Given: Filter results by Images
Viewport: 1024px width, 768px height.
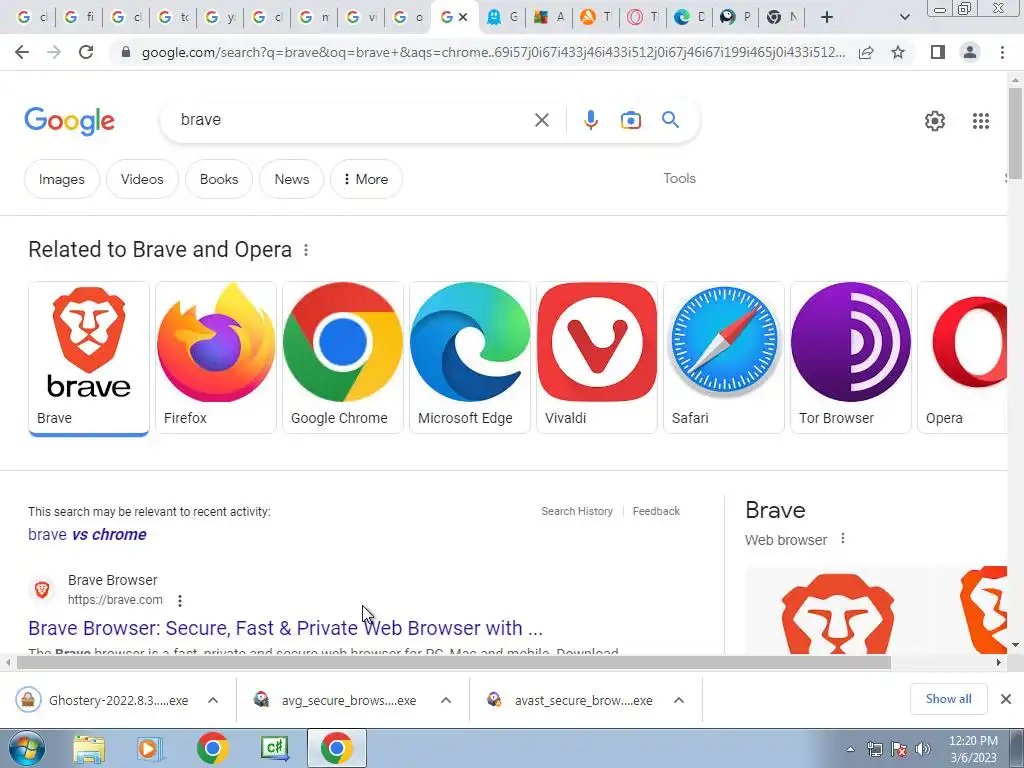Looking at the screenshot, I should [x=61, y=179].
